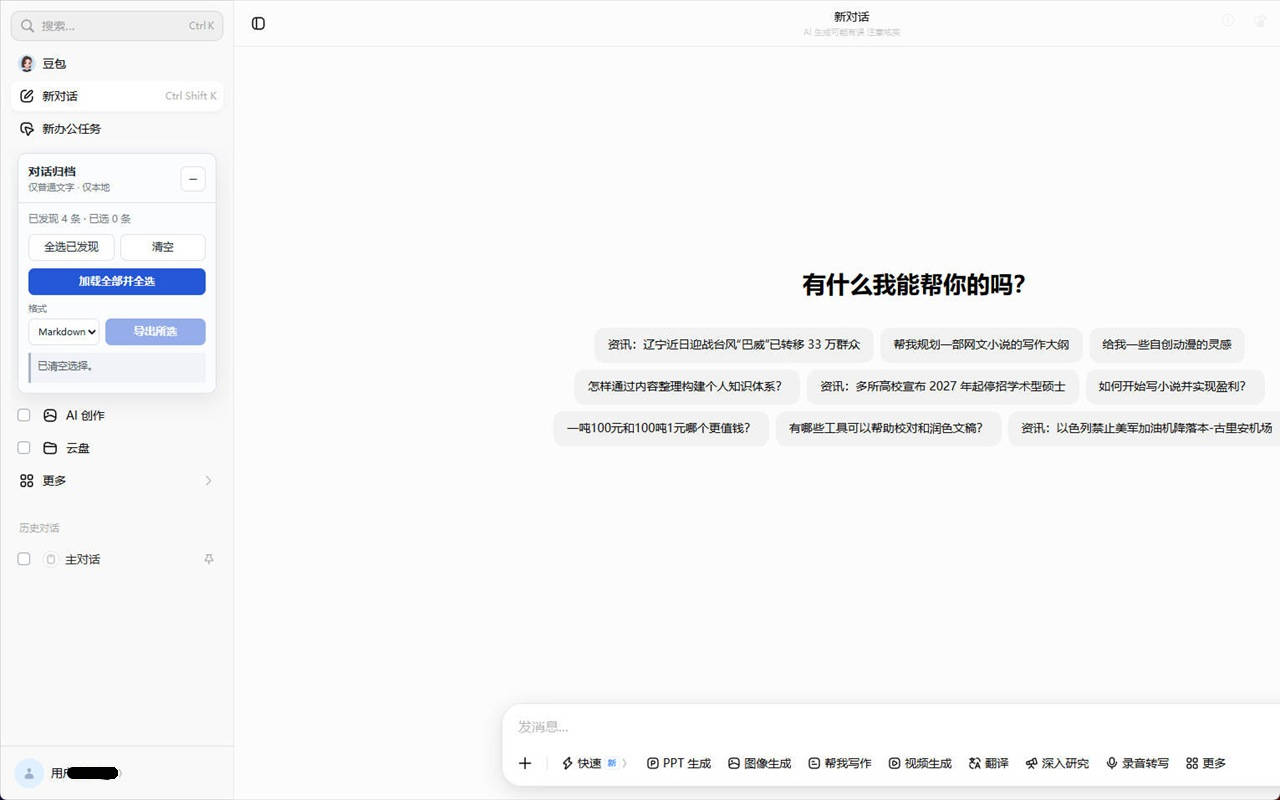This screenshot has height=800, width=1280.
Task: Click the 全选已发现 button
Action: [71, 247]
